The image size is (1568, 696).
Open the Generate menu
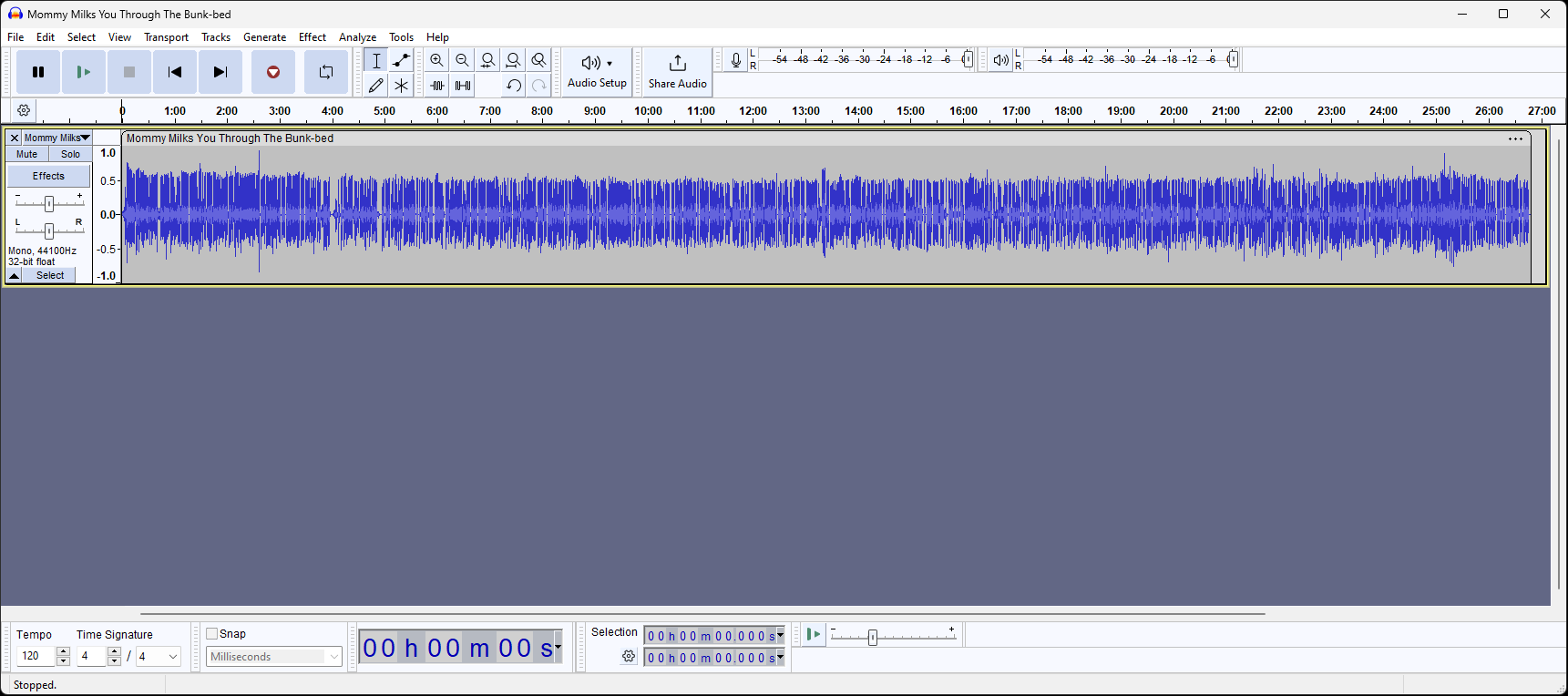(x=264, y=37)
